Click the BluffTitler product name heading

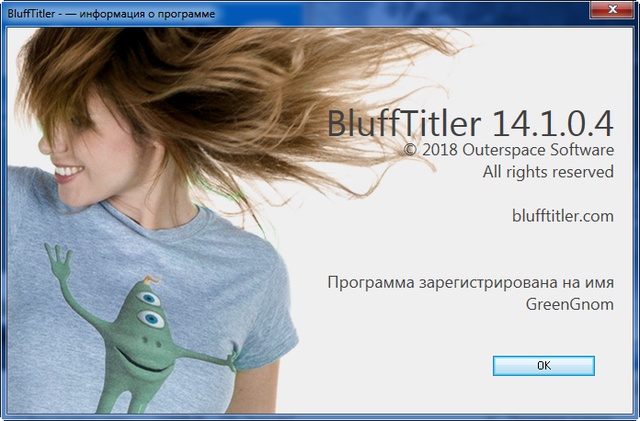pyautogui.click(x=405, y=124)
